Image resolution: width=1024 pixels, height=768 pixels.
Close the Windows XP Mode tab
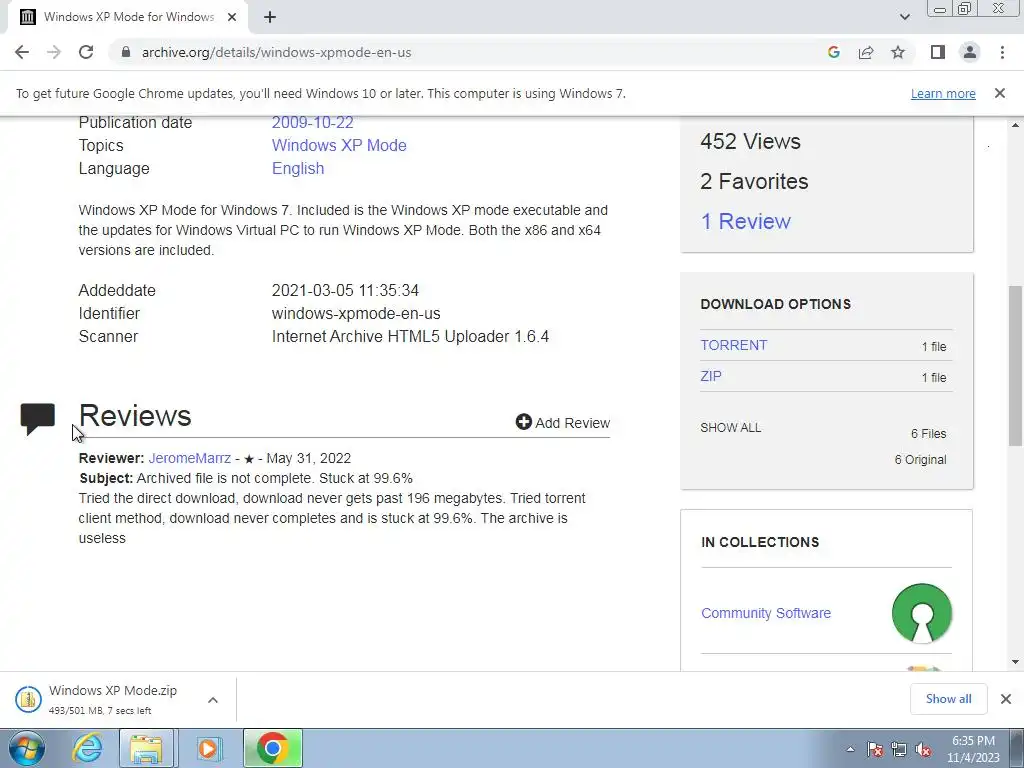pyautogui.click(x=232, y=17)
